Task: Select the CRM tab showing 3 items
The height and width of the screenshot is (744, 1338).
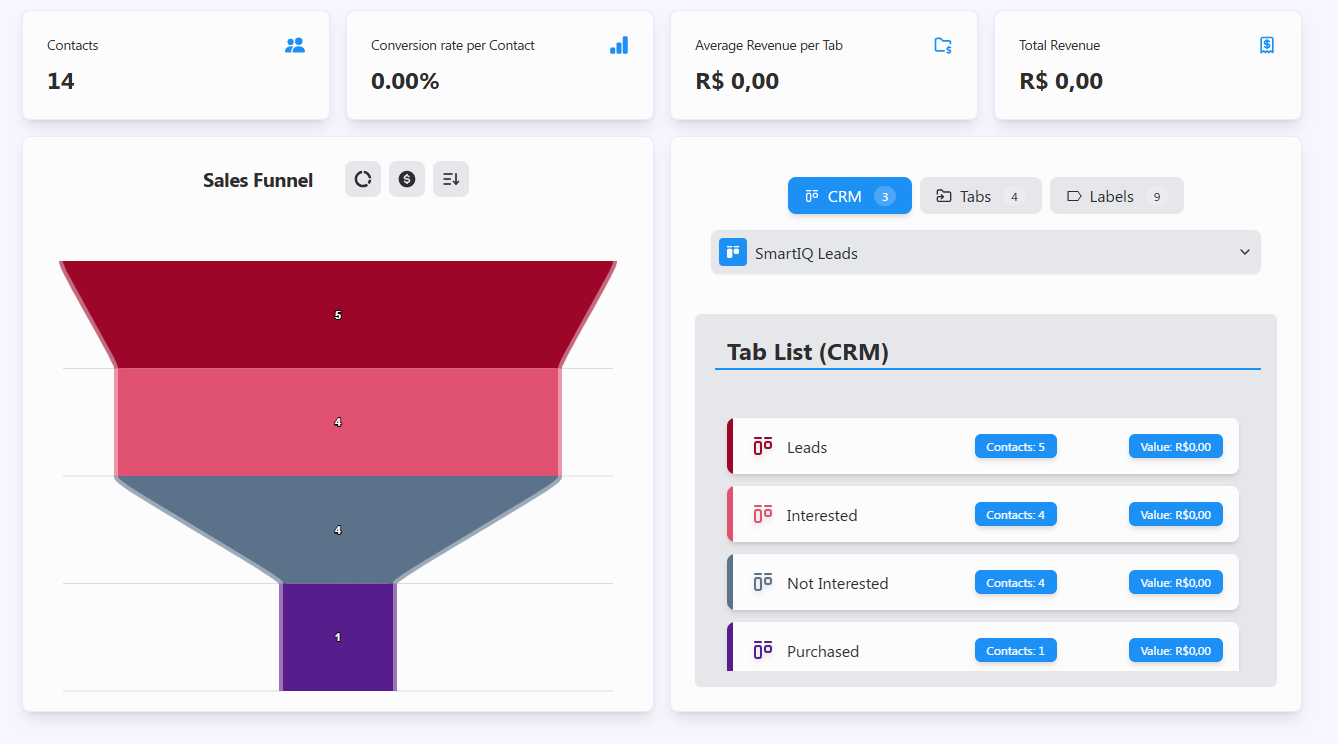Action: pyautogui.click(x=849, y=195)
